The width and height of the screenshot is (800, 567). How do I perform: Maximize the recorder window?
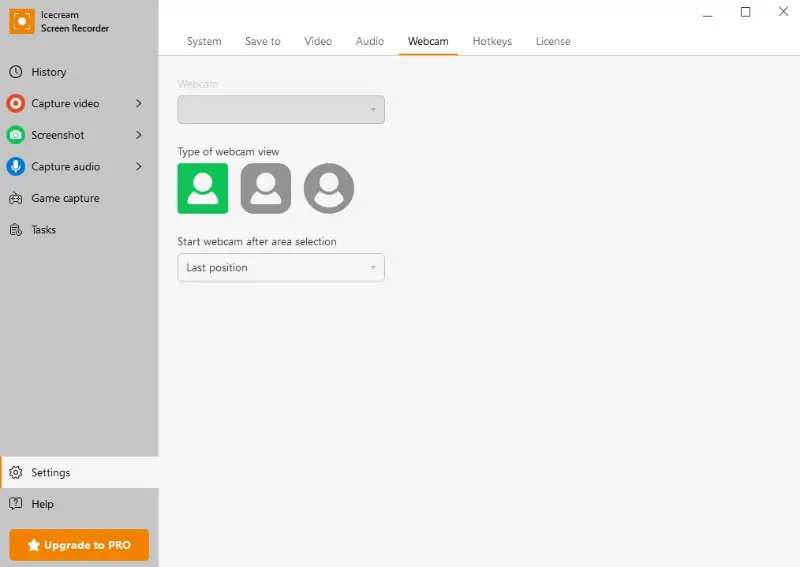coord(745,12)
